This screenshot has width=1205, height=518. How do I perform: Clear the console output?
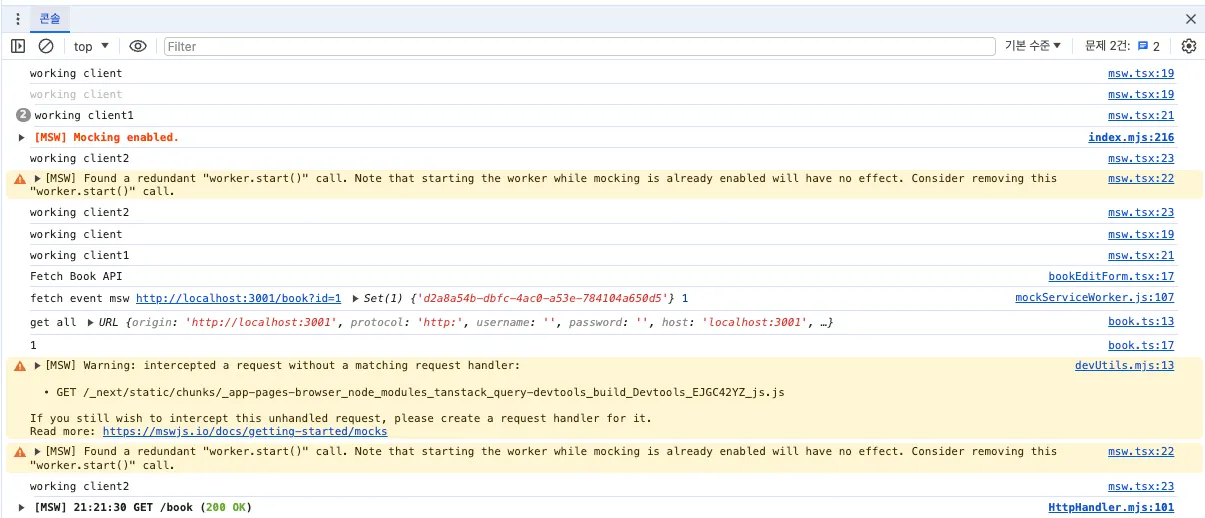[46, 46]
